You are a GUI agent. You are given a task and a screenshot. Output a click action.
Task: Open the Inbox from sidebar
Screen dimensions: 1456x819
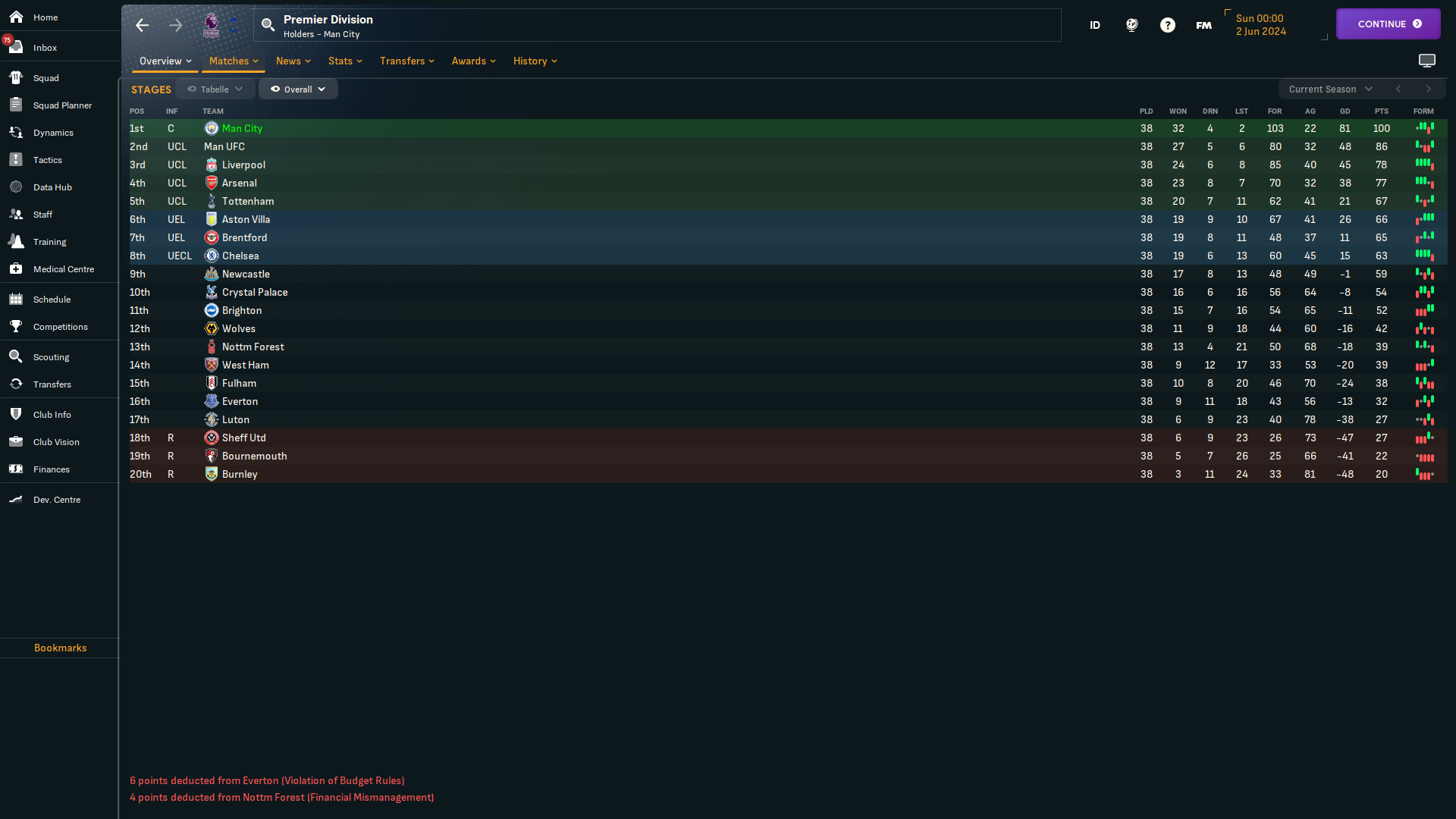click(45, 47)
